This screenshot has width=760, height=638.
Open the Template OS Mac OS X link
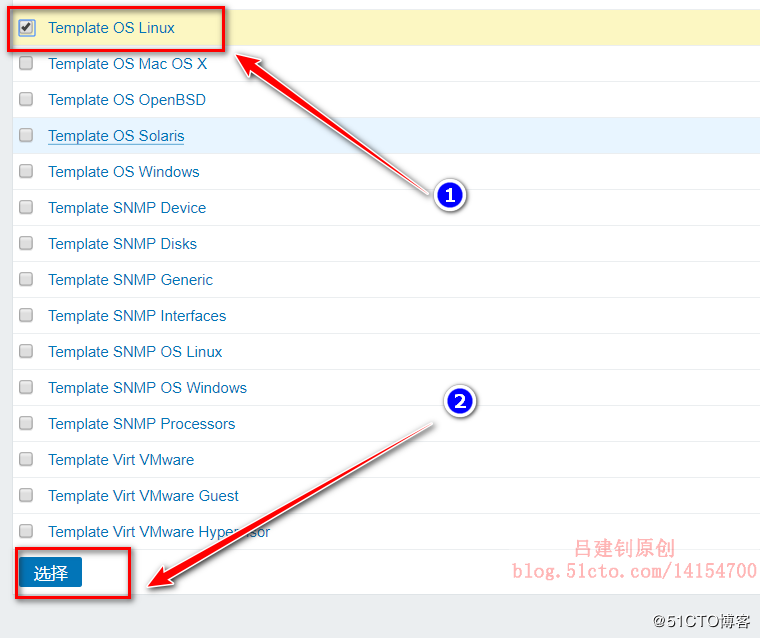coord(127,64)
